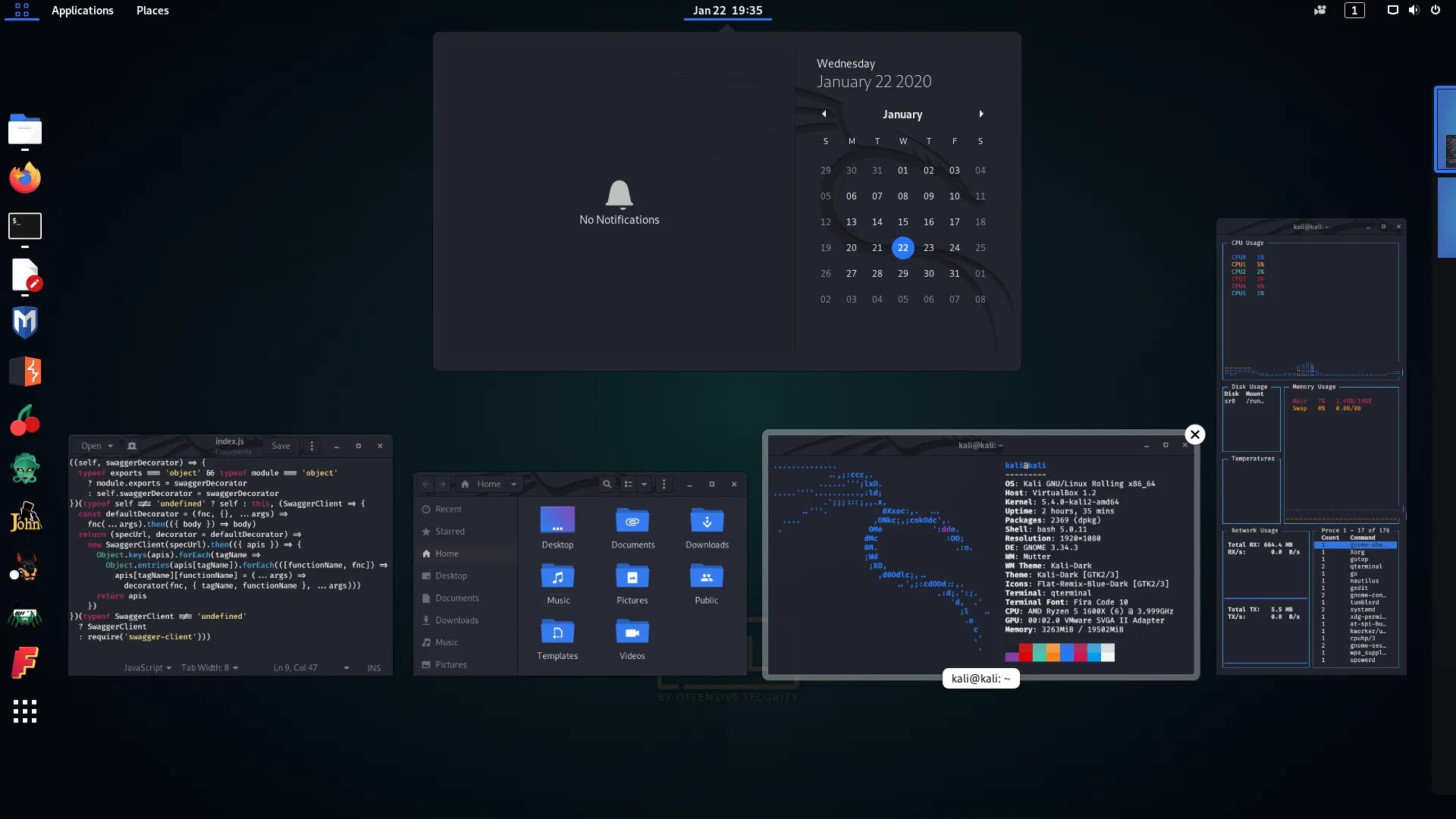Close the kali terminal overview window
This screenshot has width=1456, height=819.
pyautogui.click(x=1195, y=435)
